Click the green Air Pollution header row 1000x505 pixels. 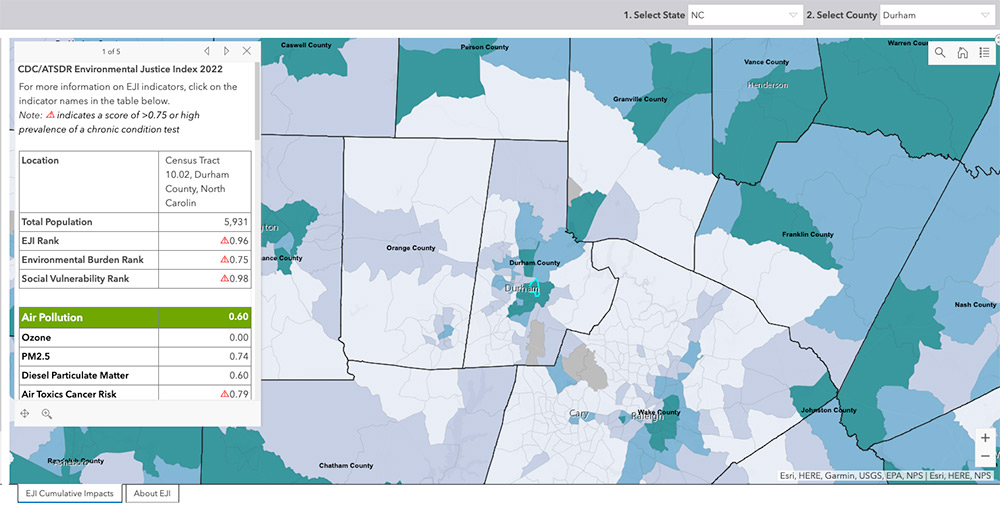(x=135, y=318)
